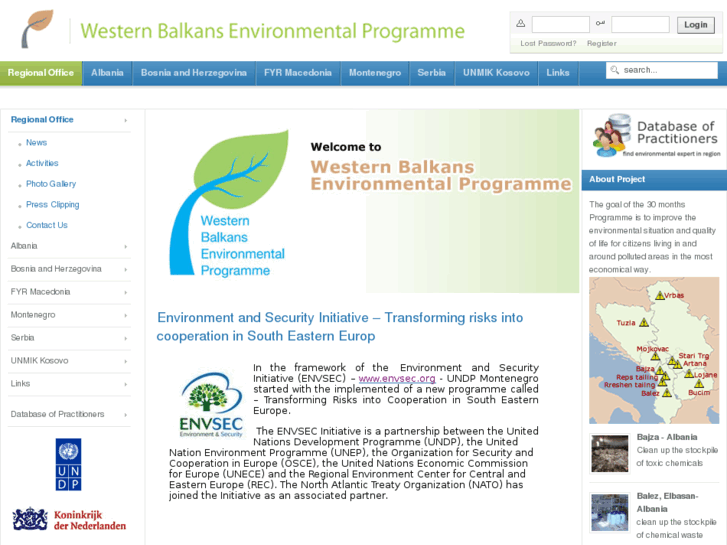Click the Lojane warning marker on map
This screenshot has width=727, height=545.
click(689, 374)
